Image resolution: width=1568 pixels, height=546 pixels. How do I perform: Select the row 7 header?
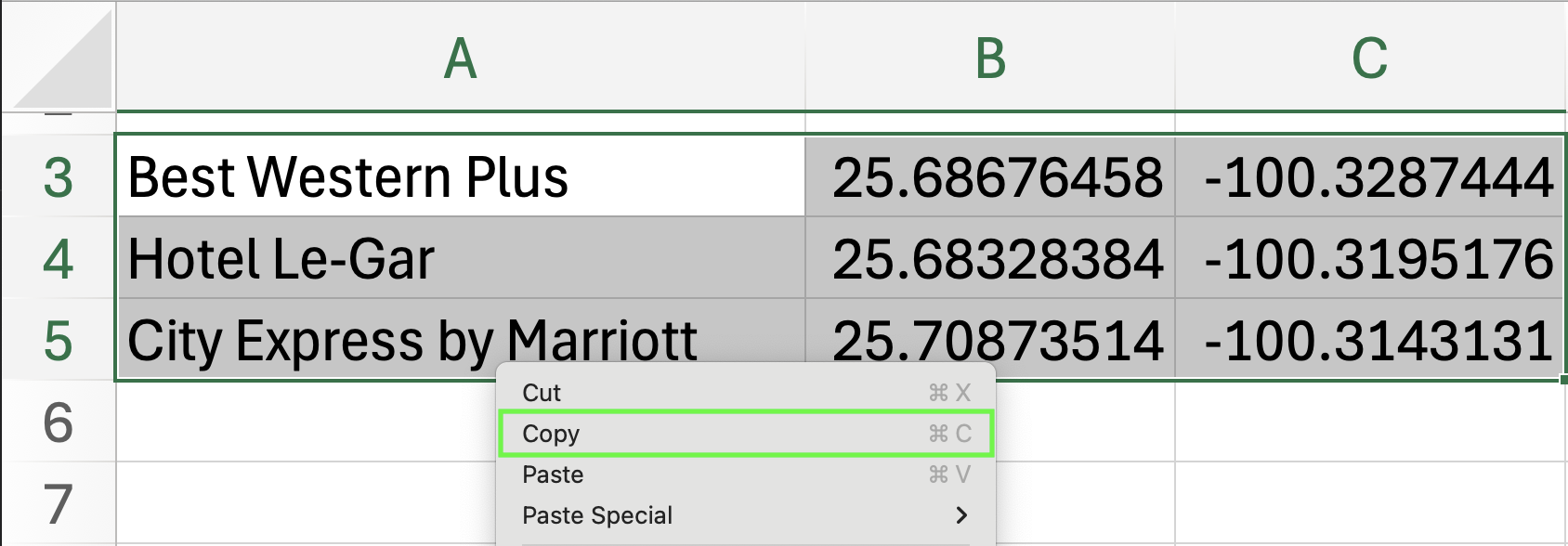[x=58, y=502]
